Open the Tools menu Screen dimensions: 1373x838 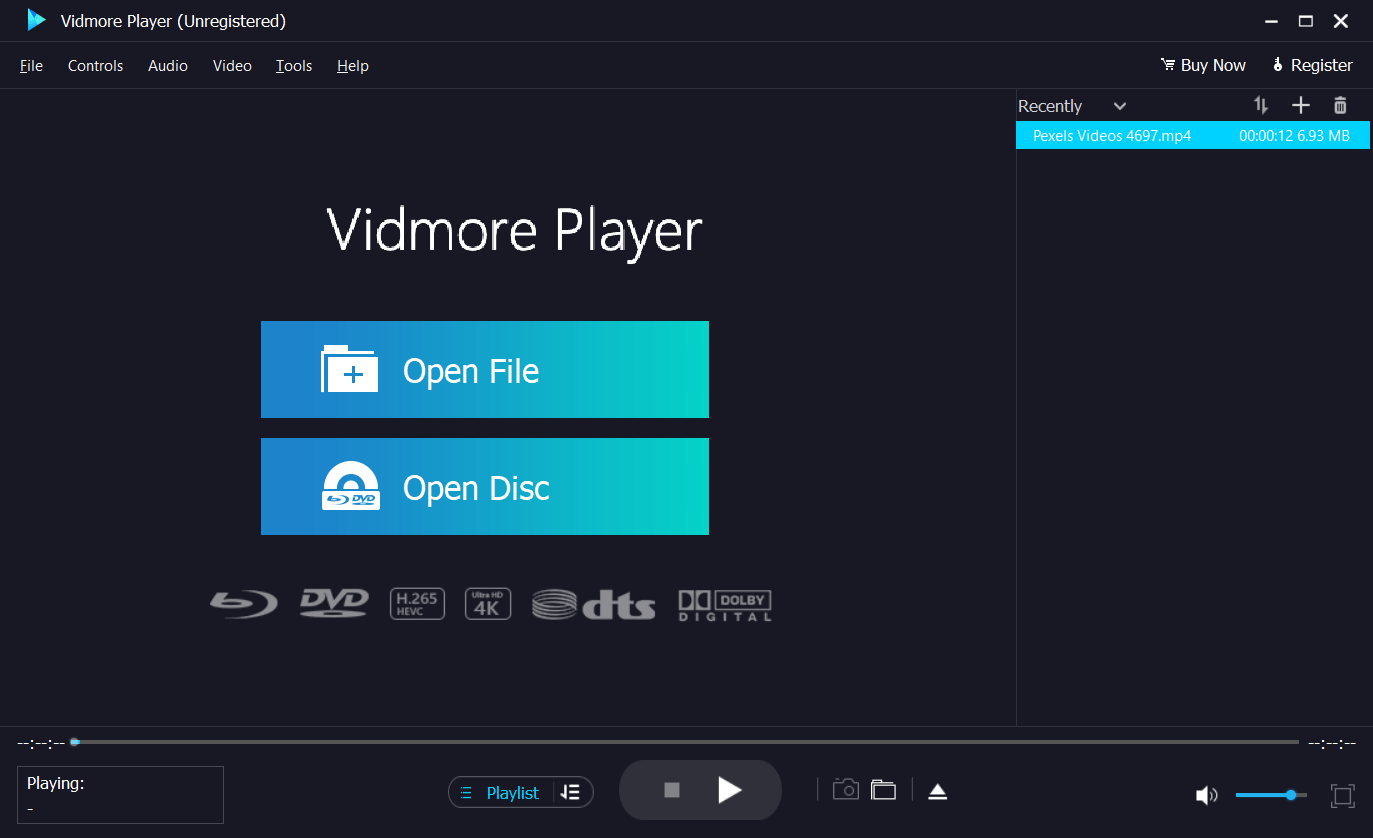pyautogui.click(x=294, y=66)
